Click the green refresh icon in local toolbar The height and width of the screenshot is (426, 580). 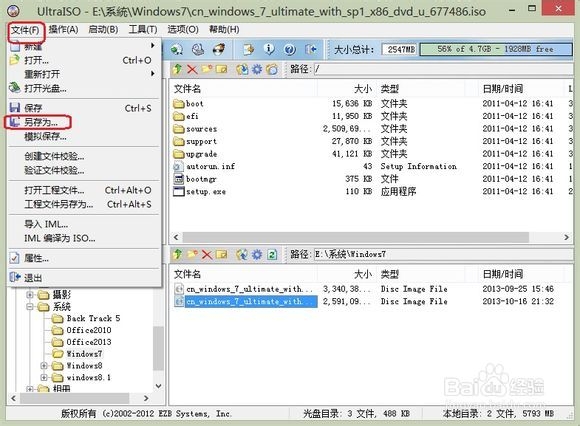[x=272, y=254]
